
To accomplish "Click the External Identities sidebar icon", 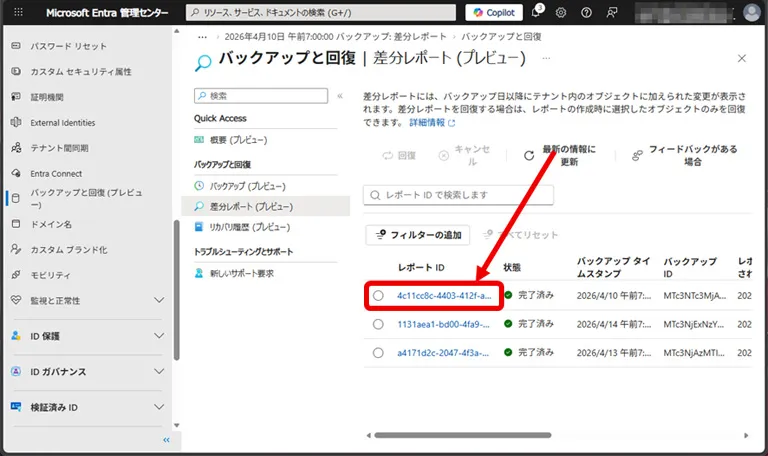I will point(16,122).
